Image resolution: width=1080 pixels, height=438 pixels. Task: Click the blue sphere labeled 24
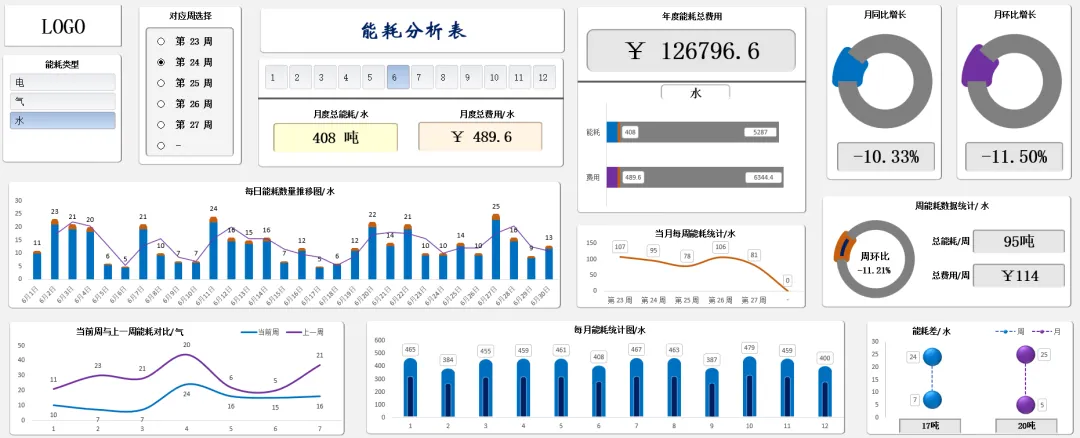(933, 357)
